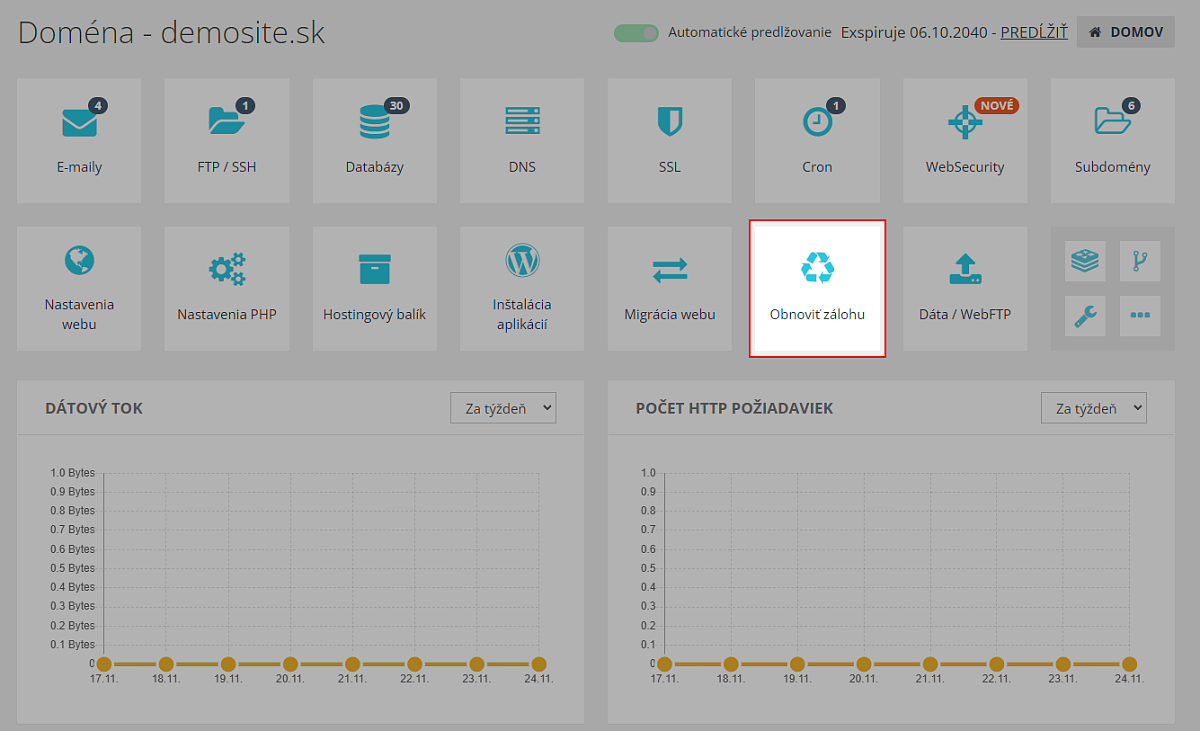Click the PREDĹŽIŤ link
The width and height of the screenshot is (1200, 731).
pyautogui.click(x=1034, y=32)
